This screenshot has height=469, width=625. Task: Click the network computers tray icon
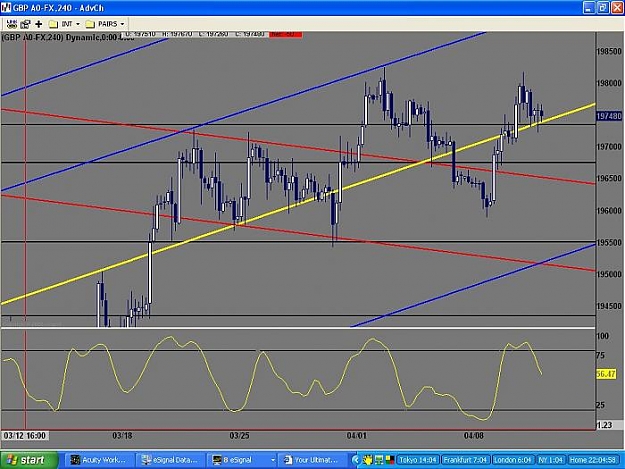[x=379, y=460]
